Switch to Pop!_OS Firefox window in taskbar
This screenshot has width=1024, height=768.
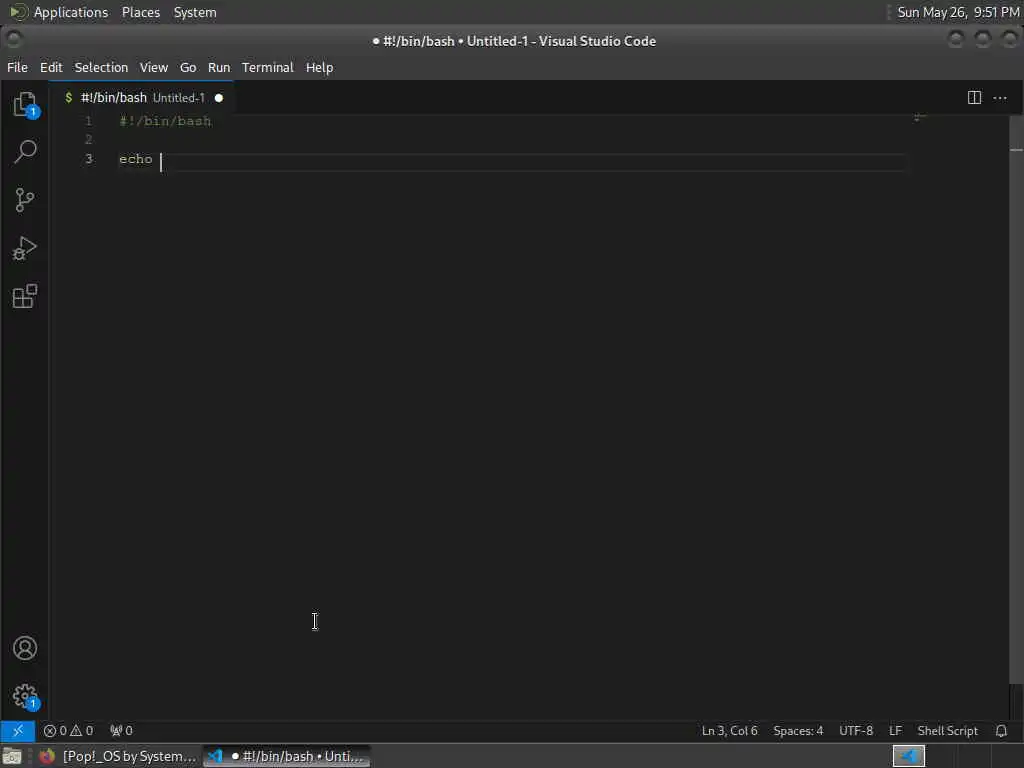pos(118,756)
